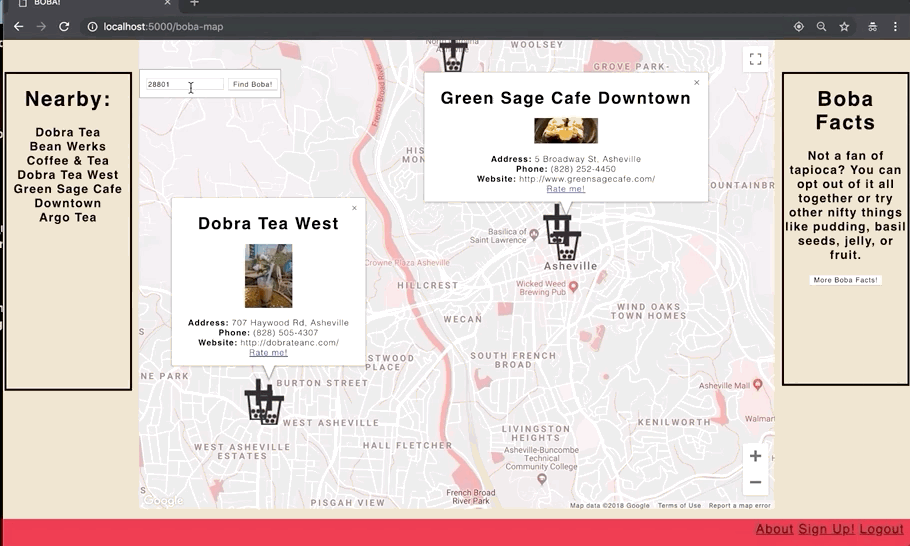Viewport: 910px width, 546px height.
Task: Open the incognito profile icon
Action: coord(872,27)
